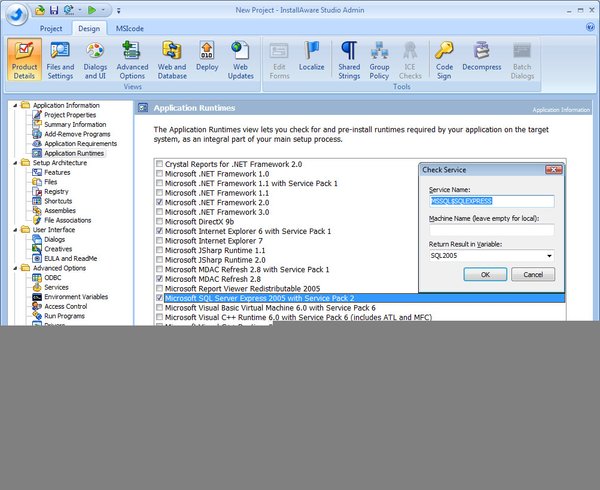Click Cancel in Check Service dialog
This screenshot has height=490, width=600.
point(533,274)
